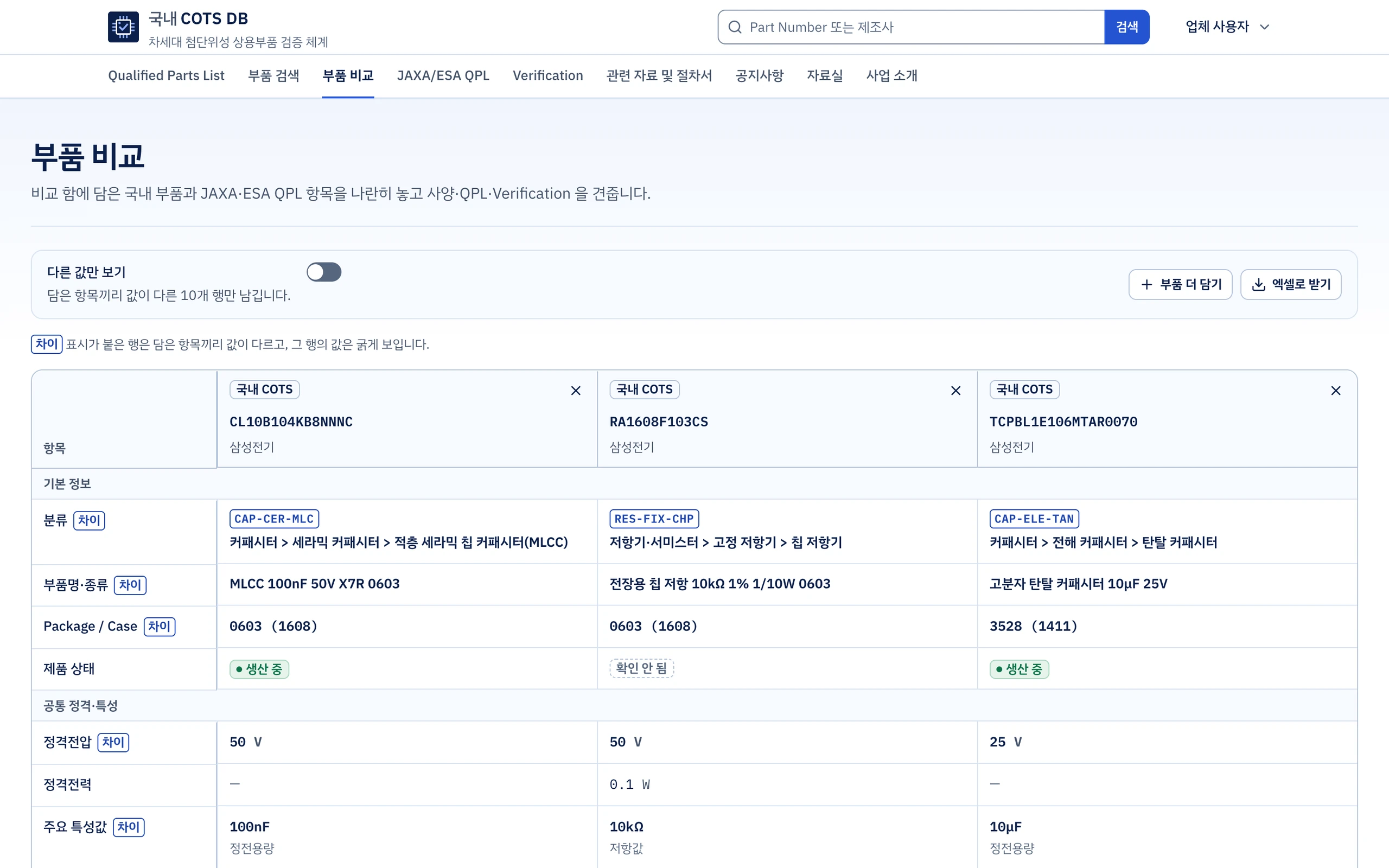Image resolution: width=1389 pixels, height=868 pixels.
Task: Open the 공지사항 tab
Action: pos(760,75)
